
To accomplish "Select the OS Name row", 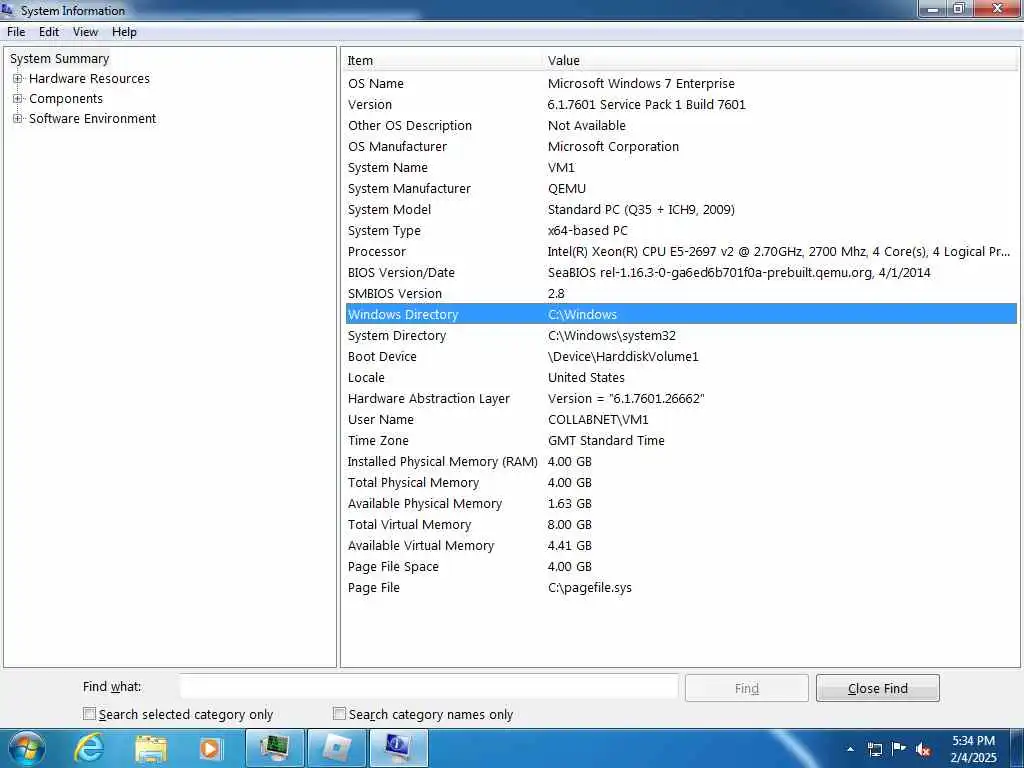I will click(x=681, y=84).
